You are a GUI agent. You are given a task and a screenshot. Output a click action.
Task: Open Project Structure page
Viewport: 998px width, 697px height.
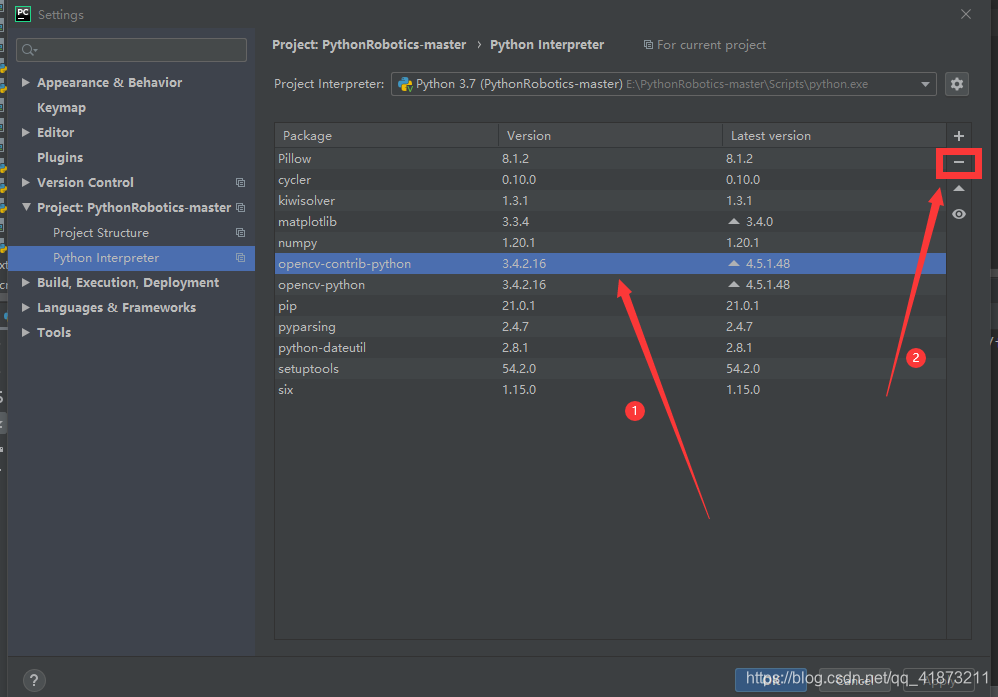pos(101,232)
